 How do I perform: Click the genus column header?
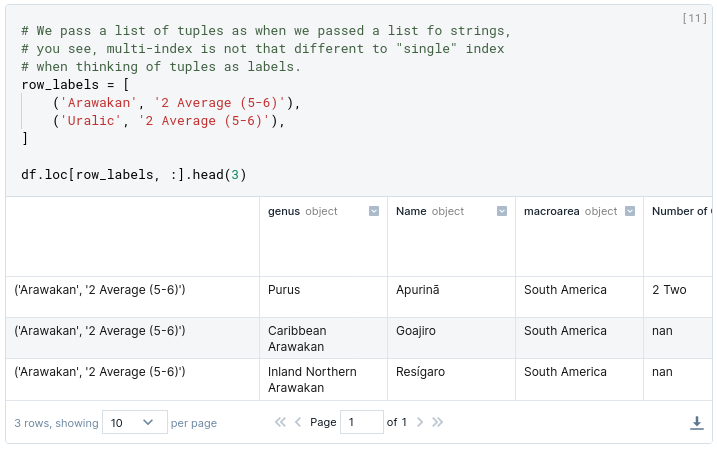323,236
